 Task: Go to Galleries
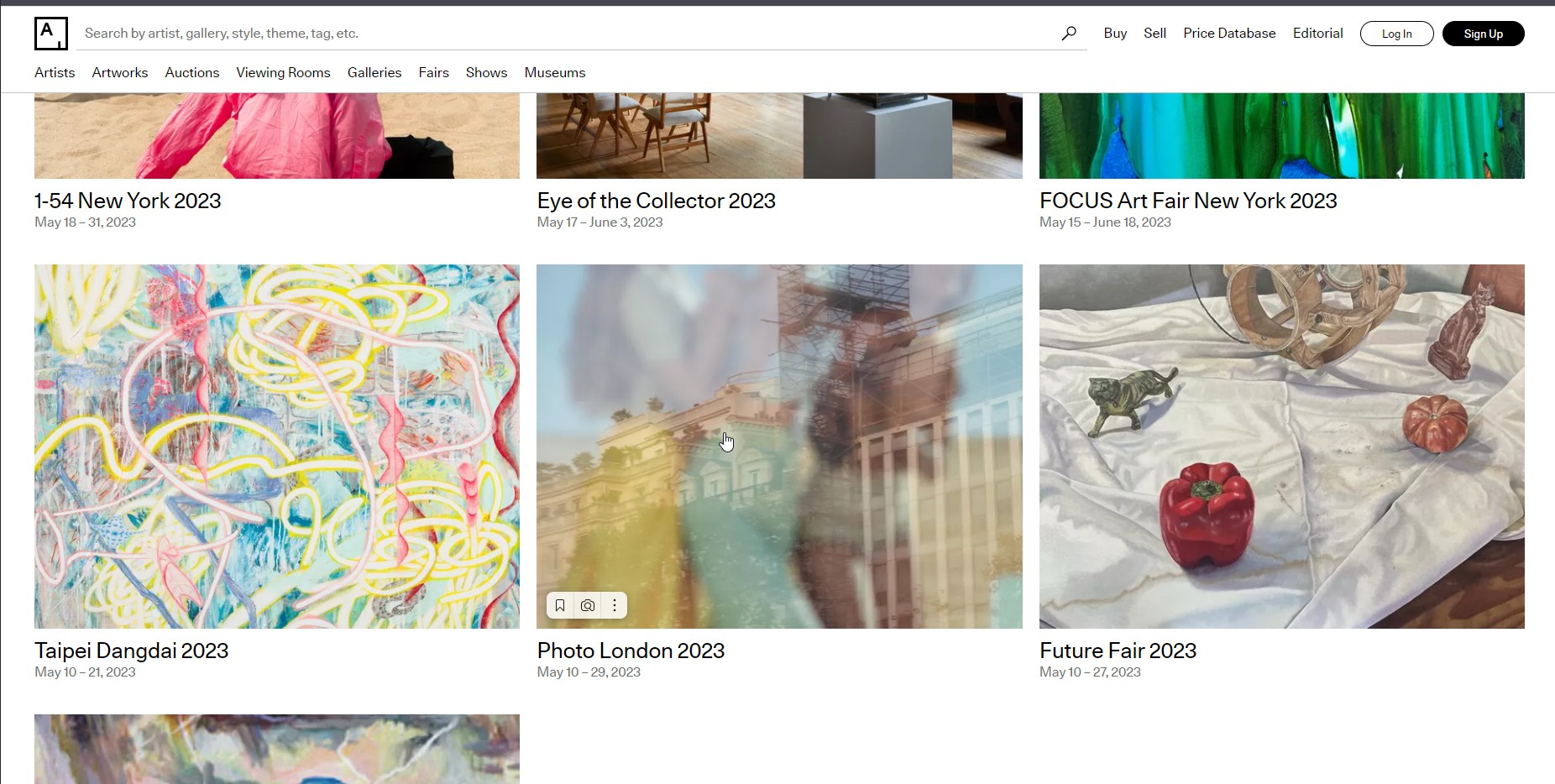pyautogui.click(x=374, y=73)
